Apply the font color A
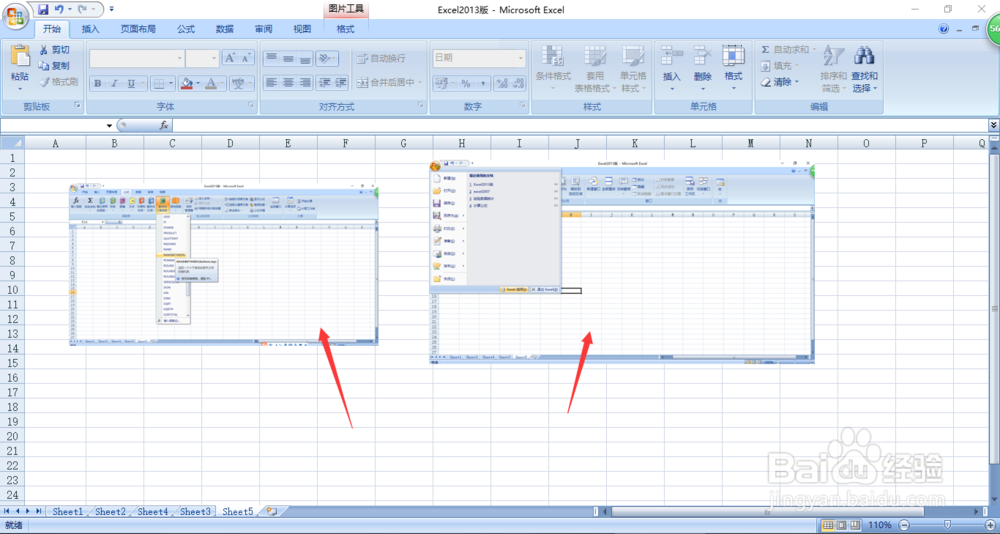Screen dimensions: 1000x534 [x=210, y=84]
